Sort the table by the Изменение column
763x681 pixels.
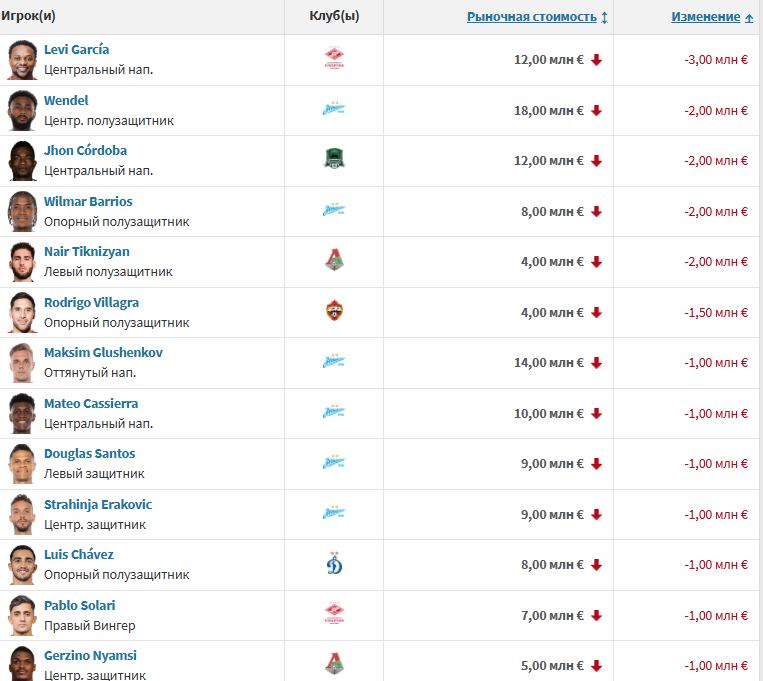[x=705, y=17]
